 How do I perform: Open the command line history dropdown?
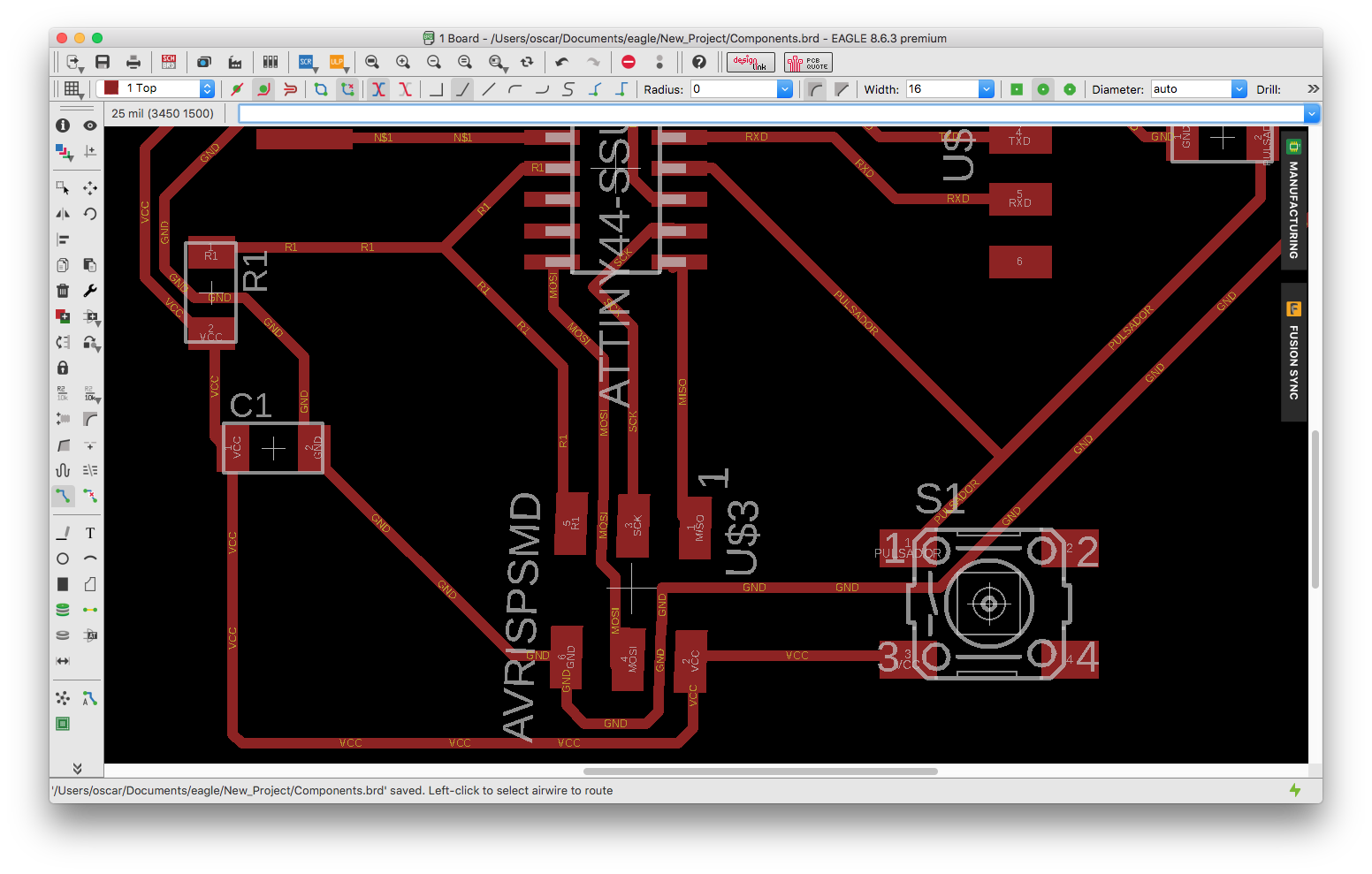coord(1312,113)
